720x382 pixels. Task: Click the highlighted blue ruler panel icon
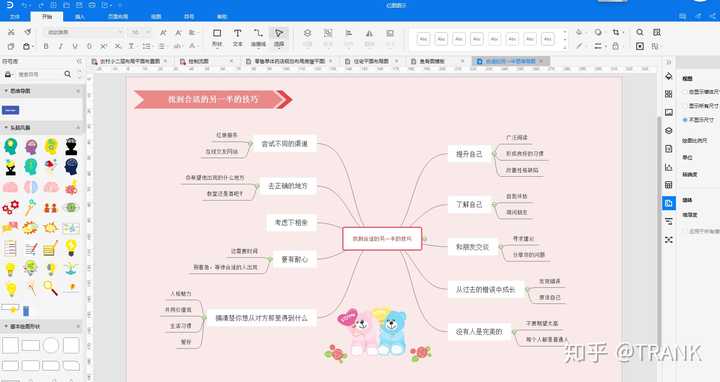669,203
